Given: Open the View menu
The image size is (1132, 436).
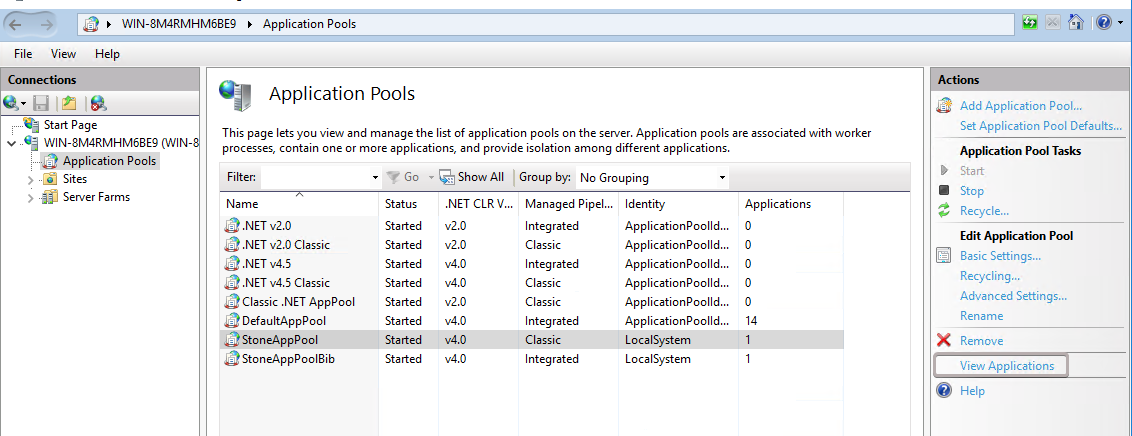Looking at the screenshot, I should tap(63, 54).
